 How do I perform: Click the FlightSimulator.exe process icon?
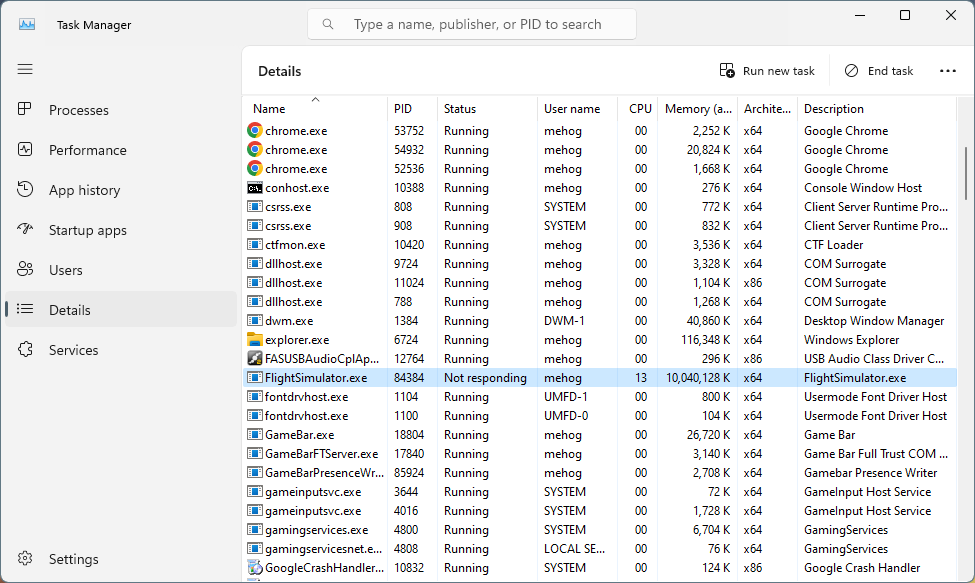point(254,377)
